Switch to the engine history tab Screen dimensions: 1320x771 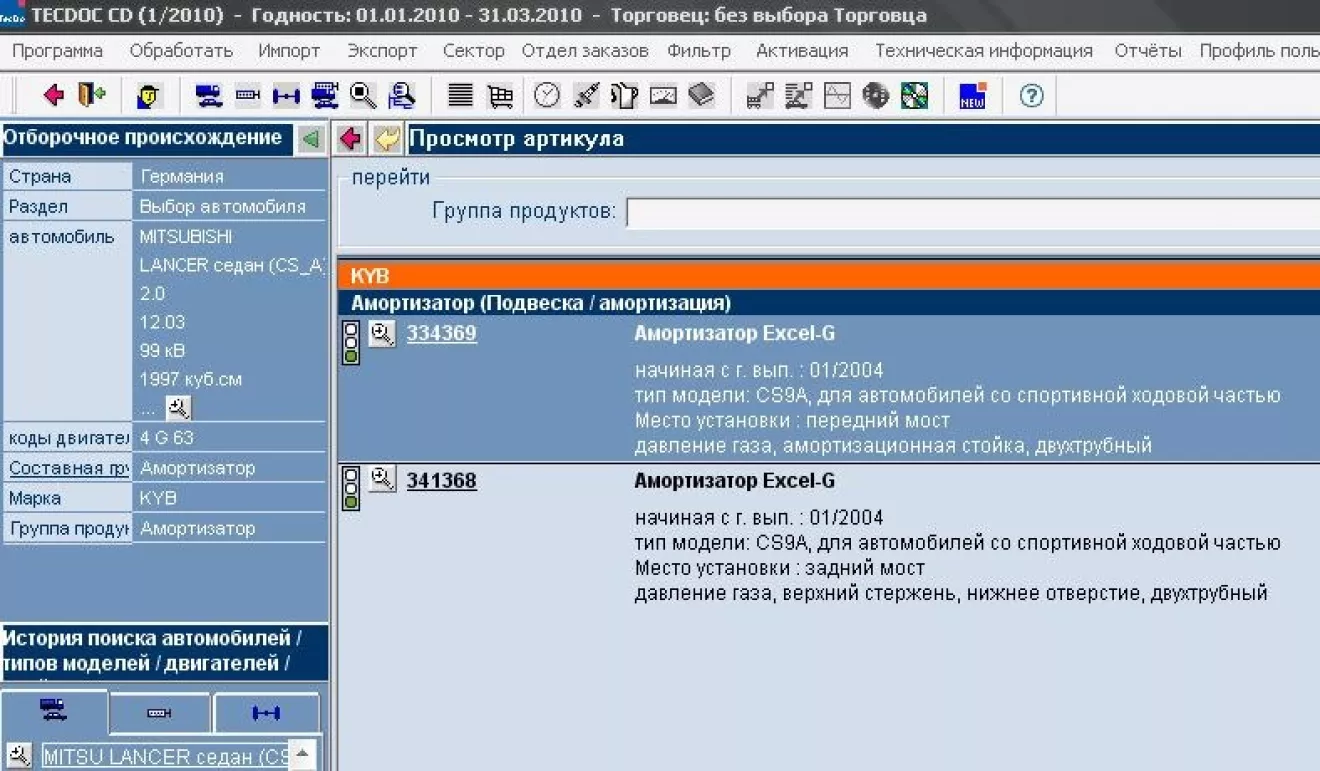click(x=159, y=713)
